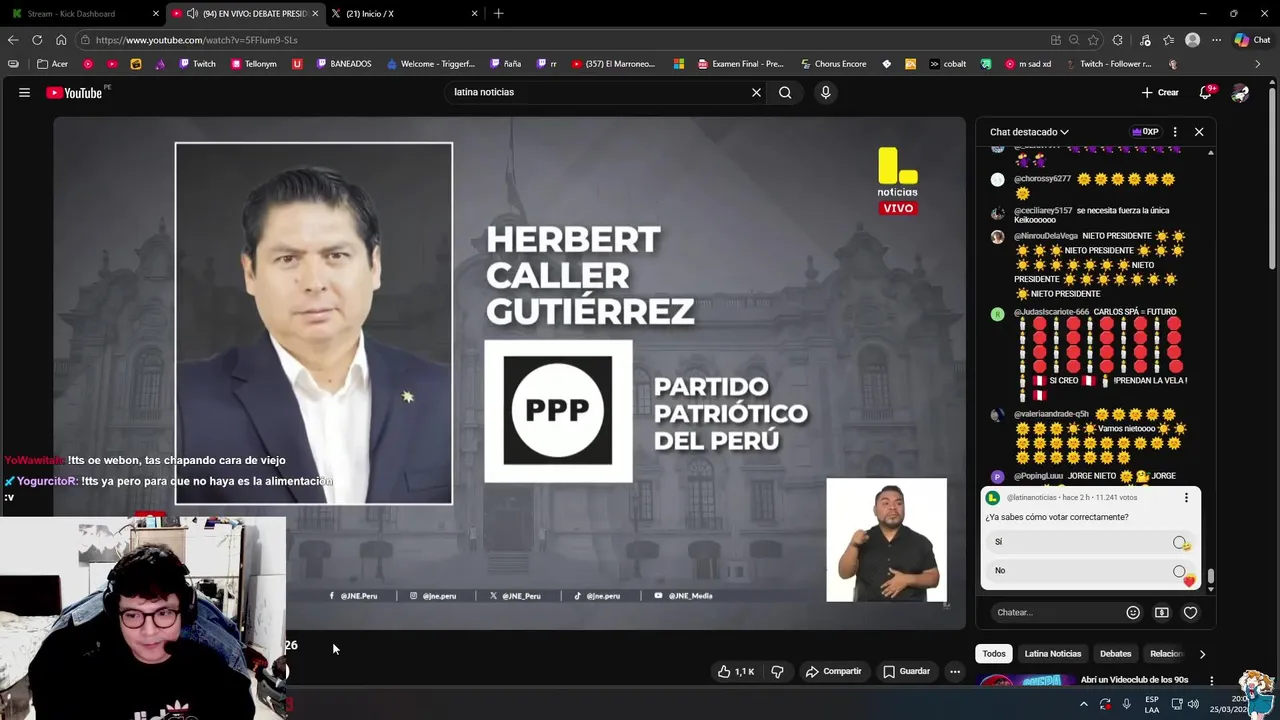This screenshot has height=720, width=1280.
Task: Open the YouTube hamburger guide menu
Action: pyautogui.click(x=24, y=92)
